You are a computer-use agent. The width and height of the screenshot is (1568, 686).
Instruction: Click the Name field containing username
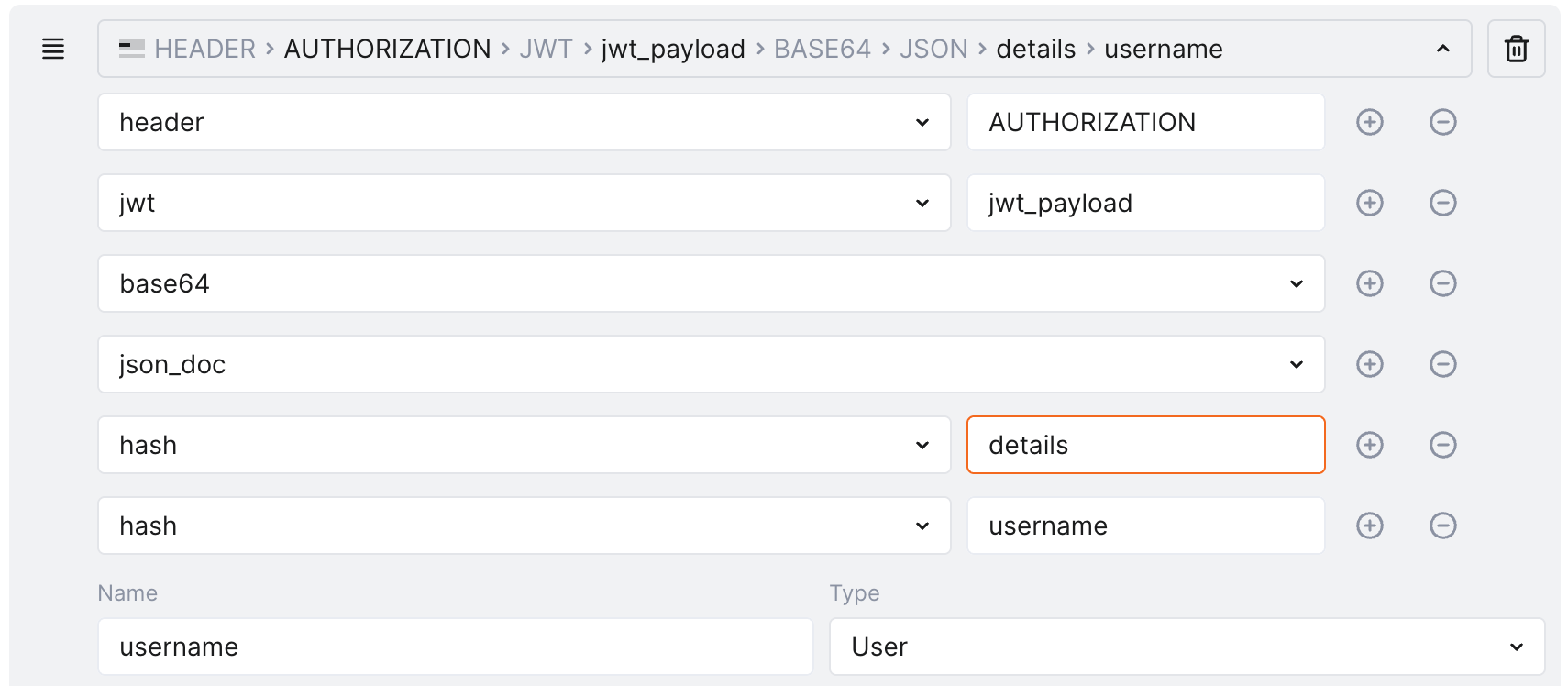[x=455, y=647]
